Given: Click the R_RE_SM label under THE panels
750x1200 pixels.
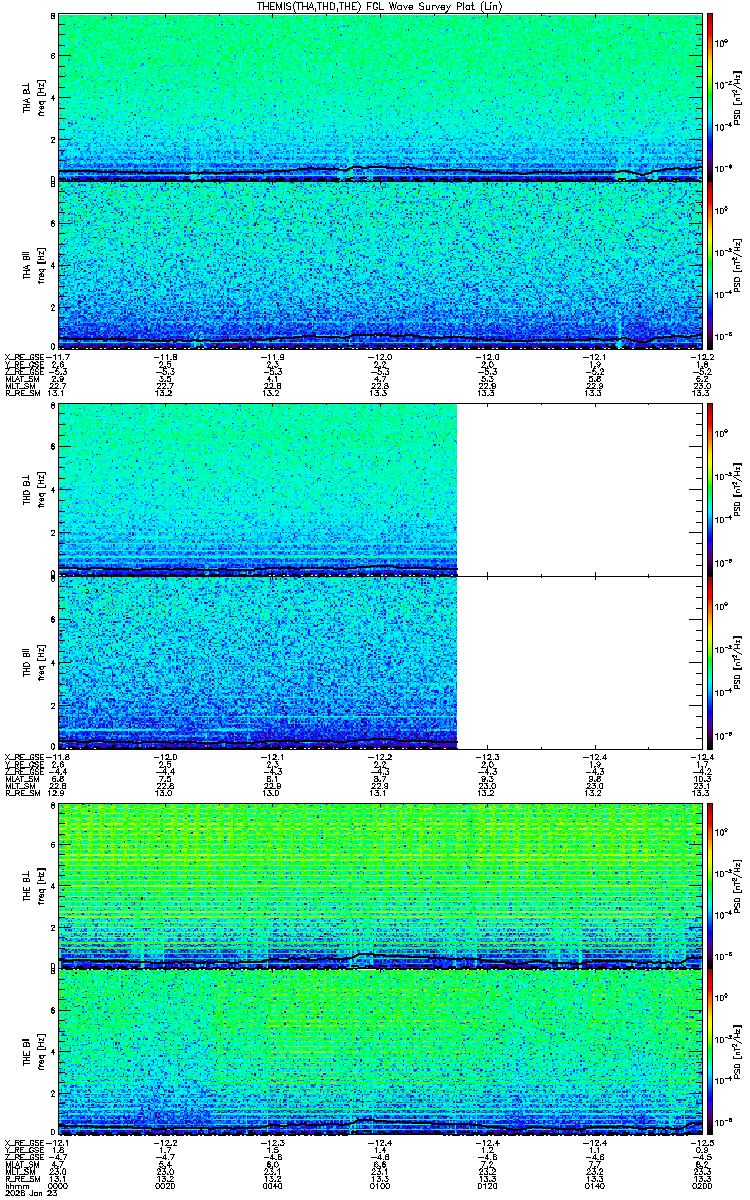Looking at the screenshot, I should coord(23,1178).
